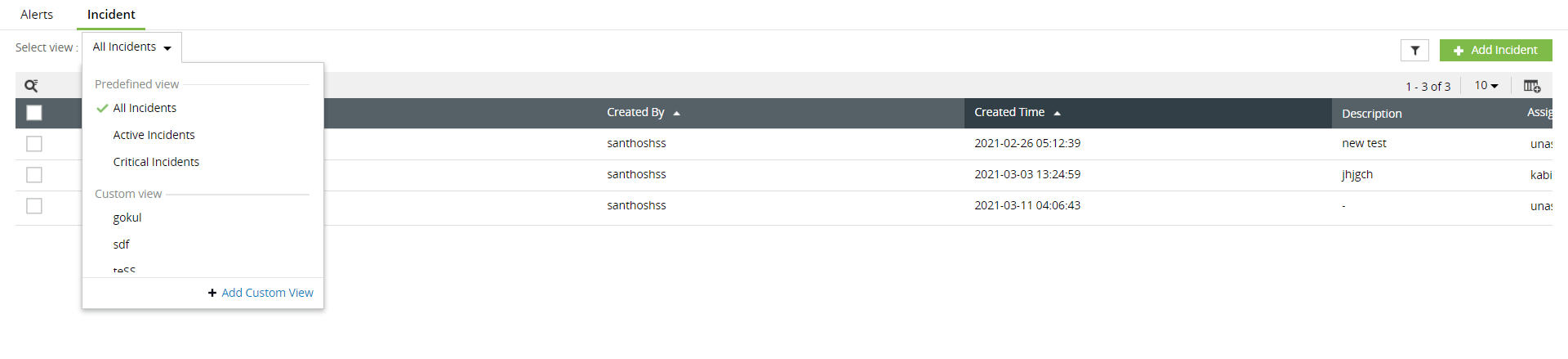The height and width of the screenshot is (359, 1568).
Task: Switch to the Alerts tab
Action: 37,15
